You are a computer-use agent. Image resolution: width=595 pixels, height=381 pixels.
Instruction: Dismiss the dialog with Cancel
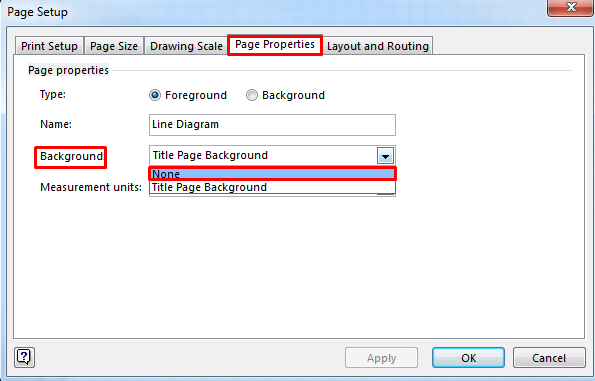(549, 358)
